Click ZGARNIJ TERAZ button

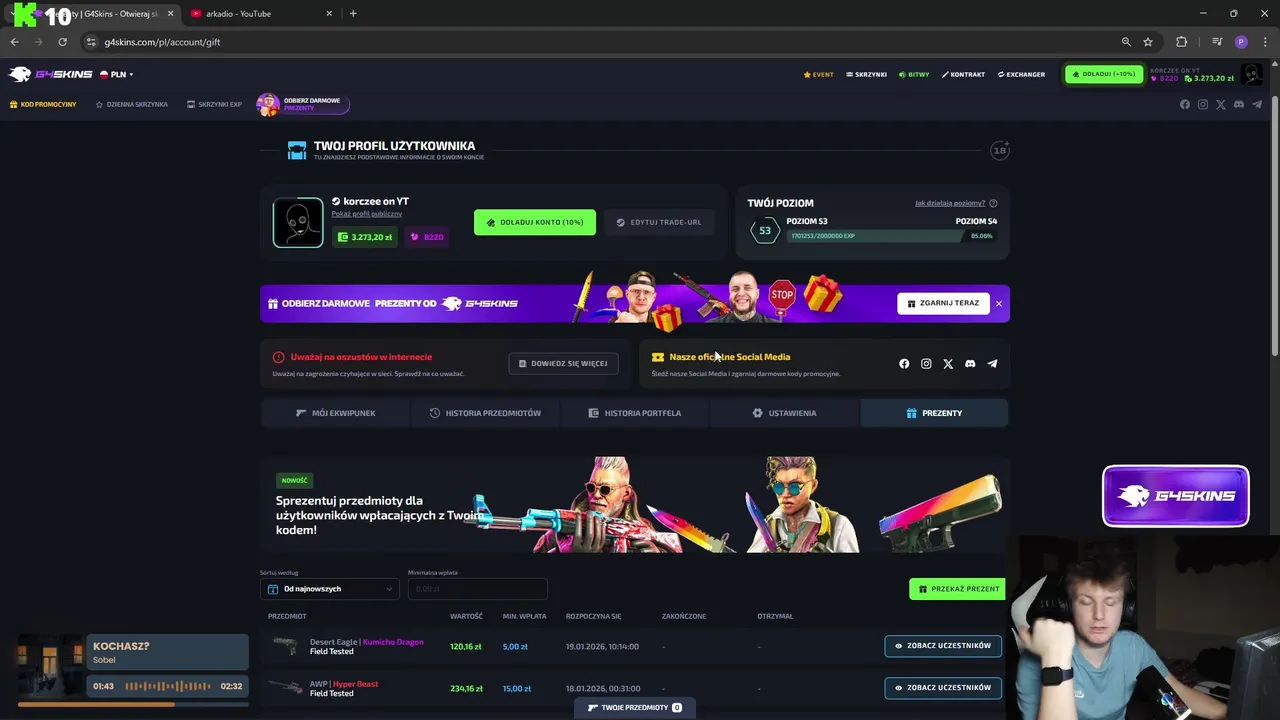pos(943,303)
